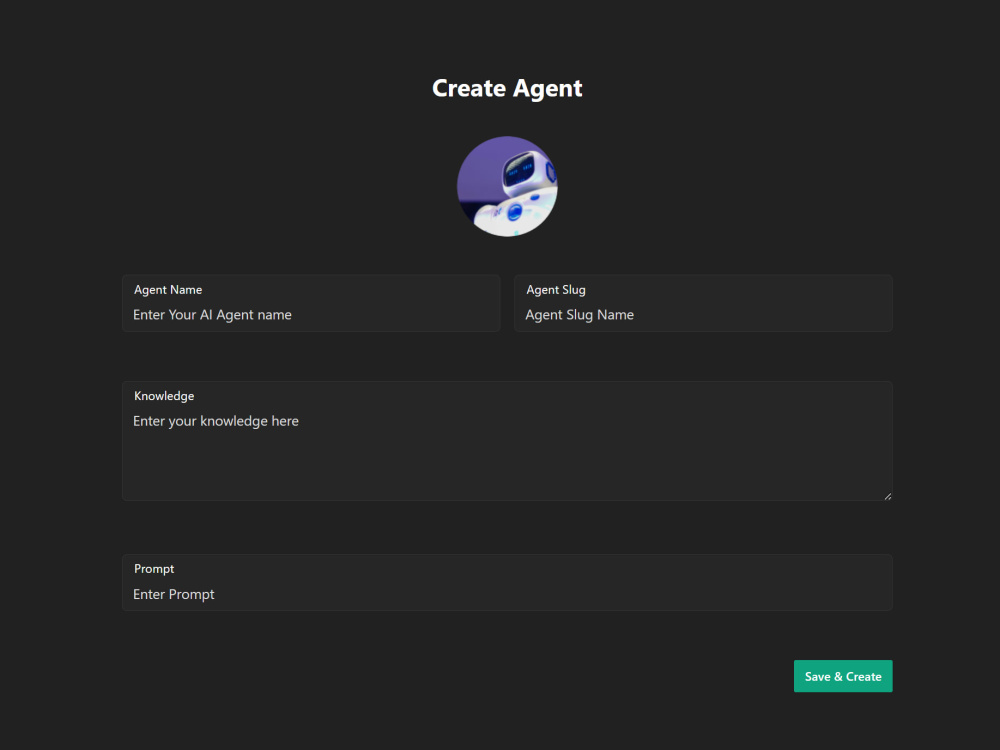Screen dimensions: 1000x750
Task: Click the Agent Name label
Action: (x=168, y=290)
